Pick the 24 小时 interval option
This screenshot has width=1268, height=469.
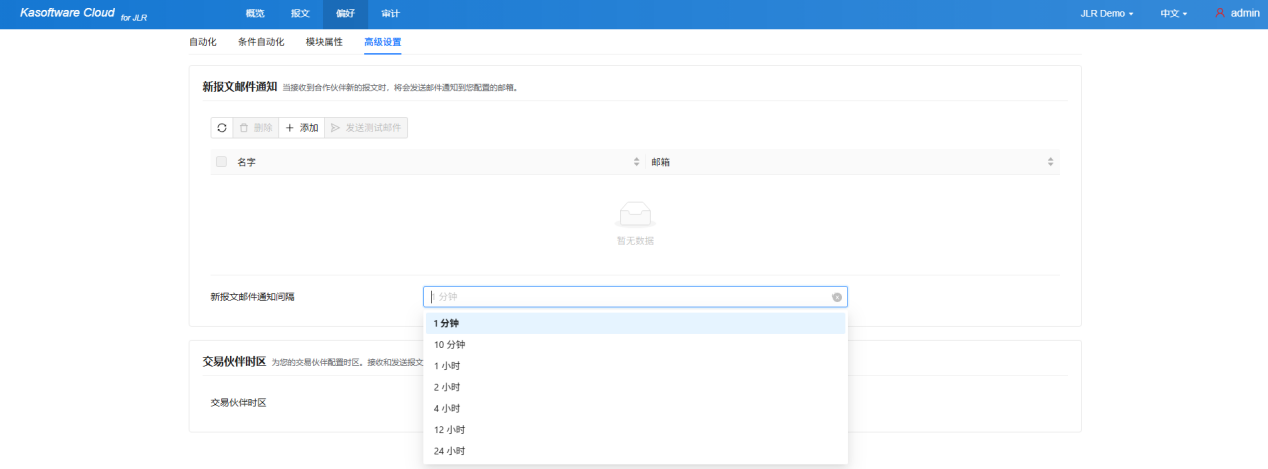click(x=449, y=451)
